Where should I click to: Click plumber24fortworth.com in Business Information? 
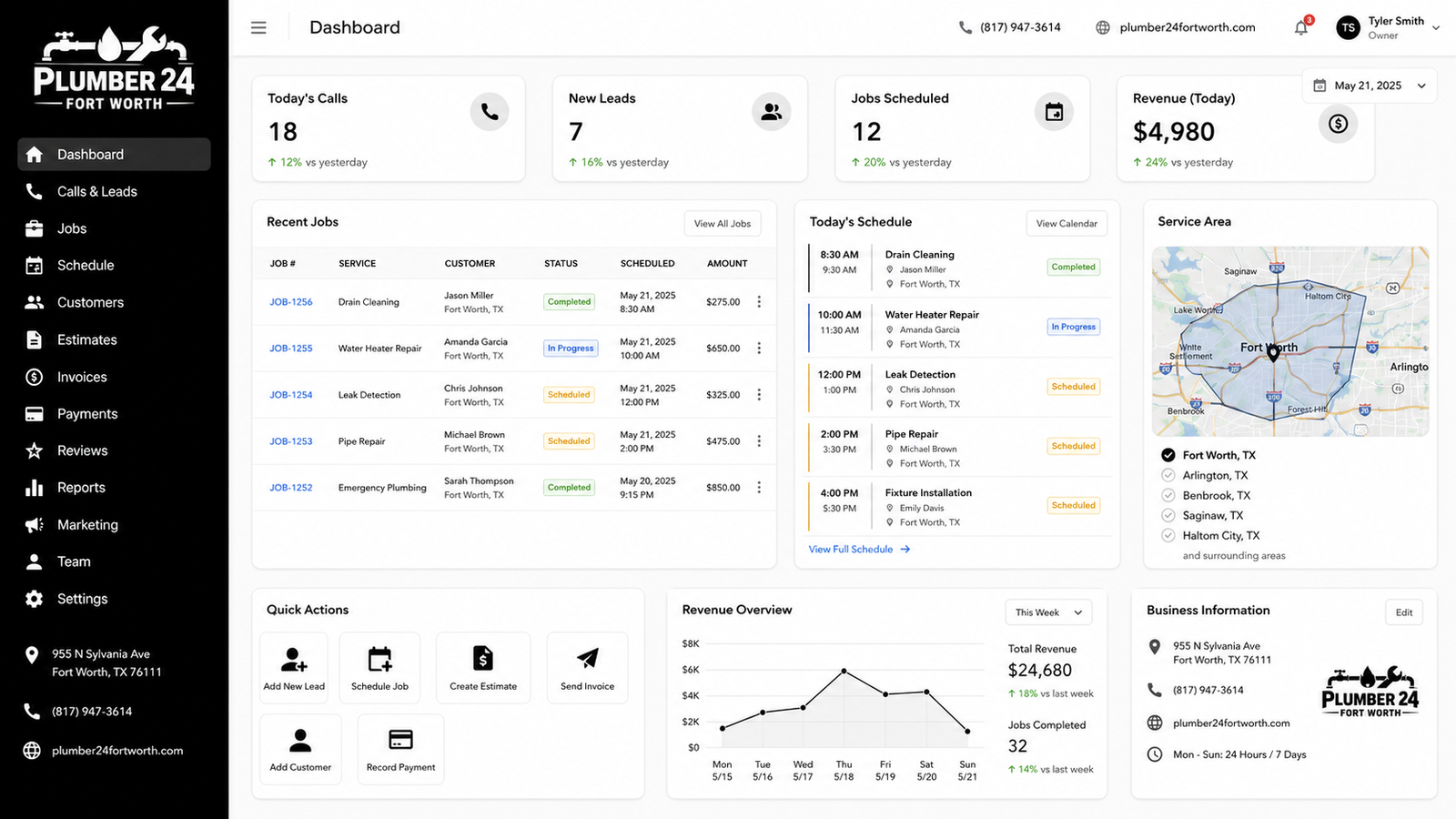pos(1231,723)
